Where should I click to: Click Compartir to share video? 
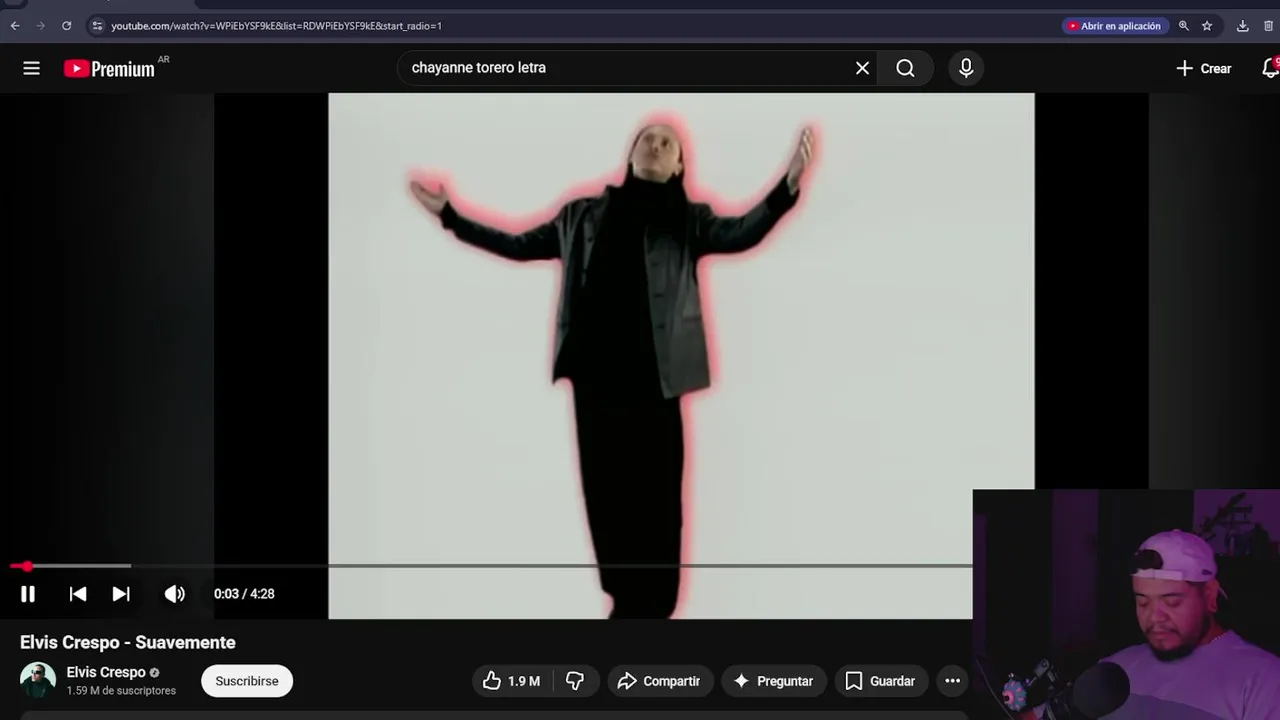coord(660,681)
